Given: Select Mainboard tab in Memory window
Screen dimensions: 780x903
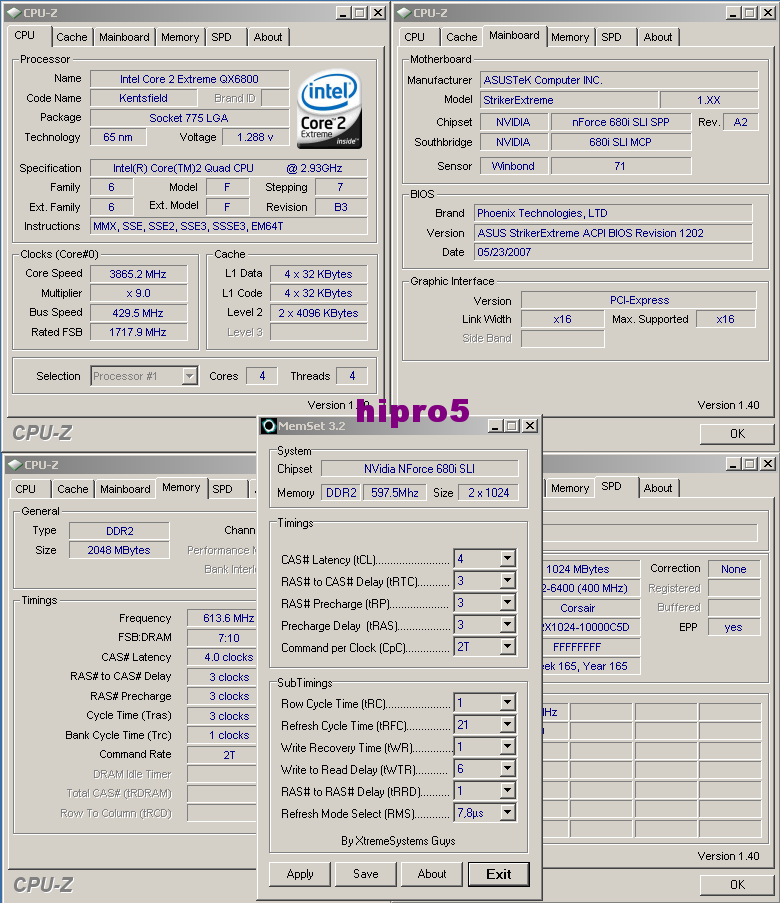Looking at the screenshot, I should [125, 489].
